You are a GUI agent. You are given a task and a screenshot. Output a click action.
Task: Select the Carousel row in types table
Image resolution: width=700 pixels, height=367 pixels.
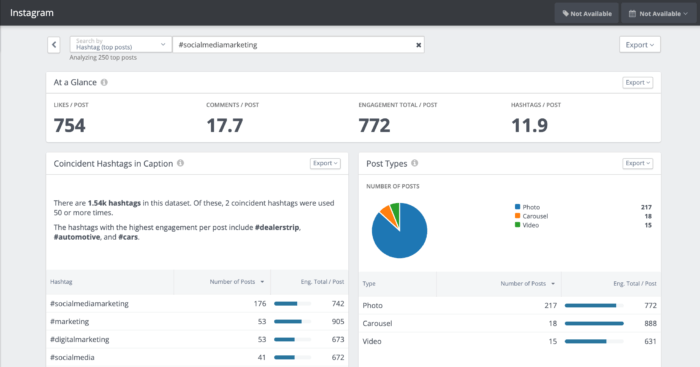(x=510, y=323)
